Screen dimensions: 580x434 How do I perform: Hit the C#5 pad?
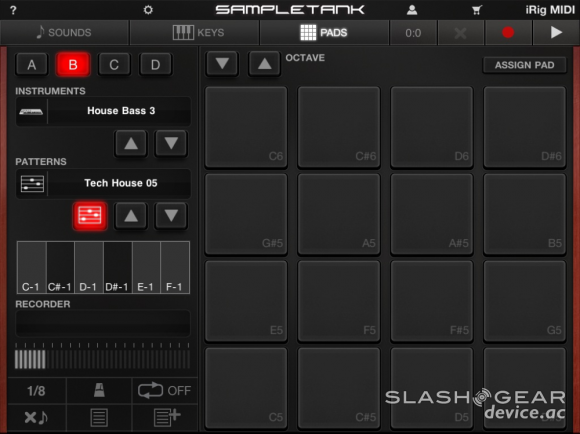pyautogui.click(x=339, y=388)
